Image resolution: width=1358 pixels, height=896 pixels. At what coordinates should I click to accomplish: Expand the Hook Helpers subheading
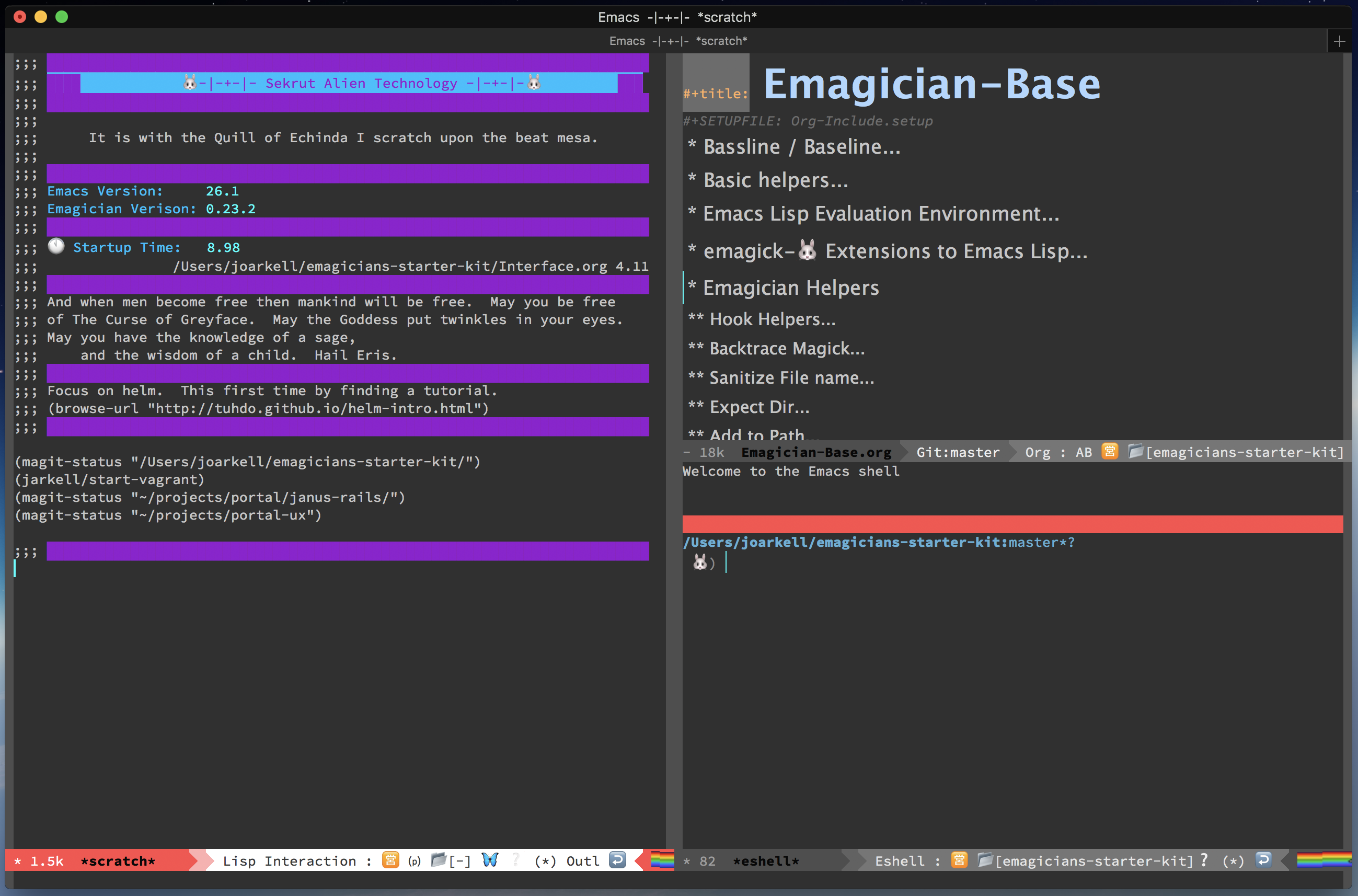[772, 319]
